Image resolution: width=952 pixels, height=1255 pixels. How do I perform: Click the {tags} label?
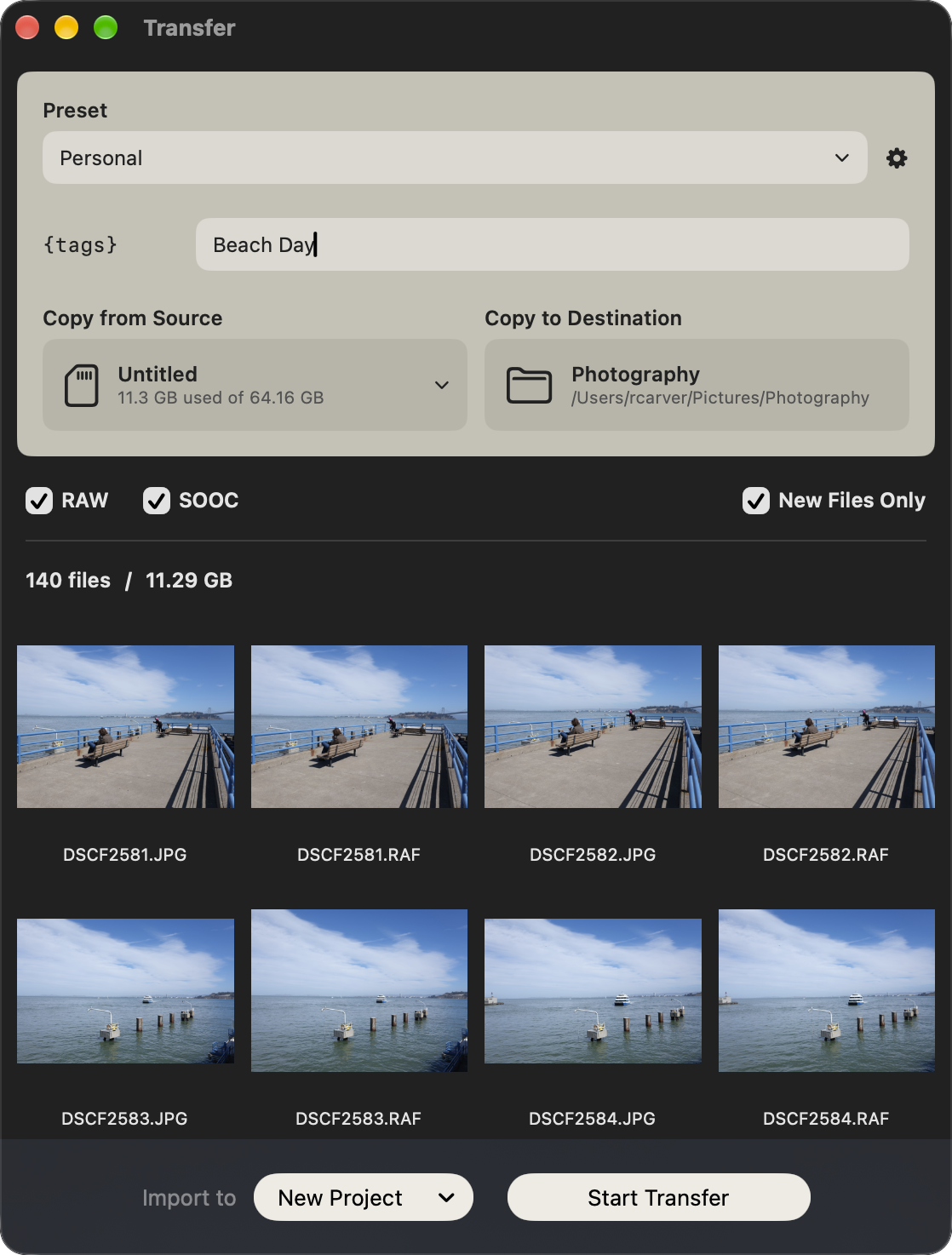point(80,245)
